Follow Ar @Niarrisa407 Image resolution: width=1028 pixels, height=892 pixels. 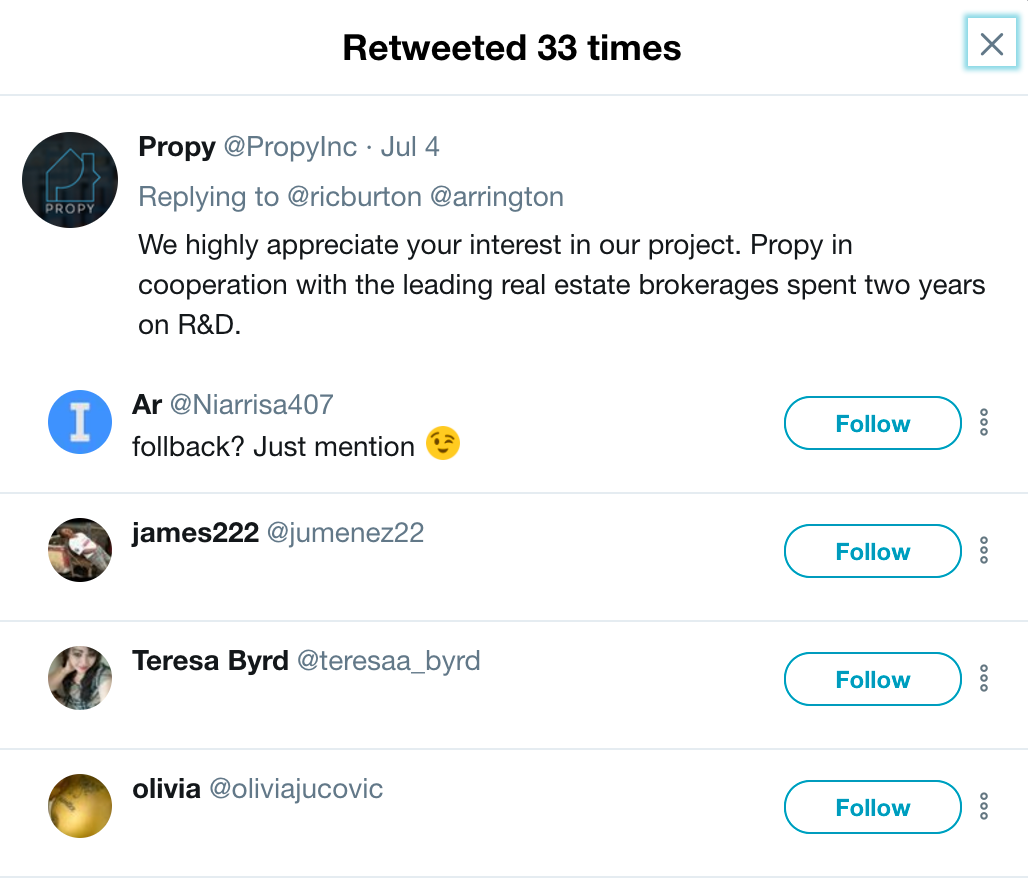pyautogui.click(x=872, y=424)
